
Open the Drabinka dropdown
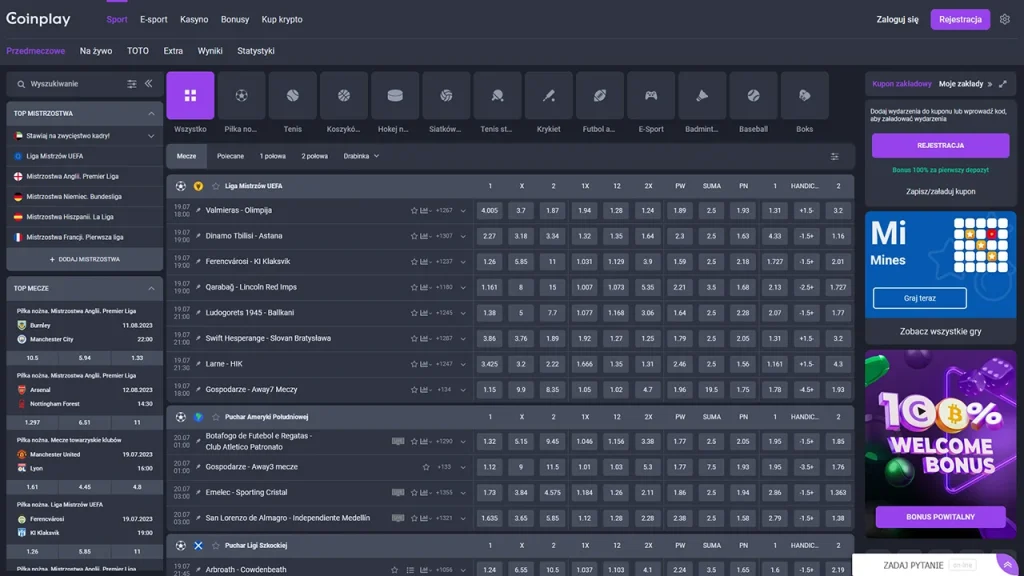click(361, 156)
